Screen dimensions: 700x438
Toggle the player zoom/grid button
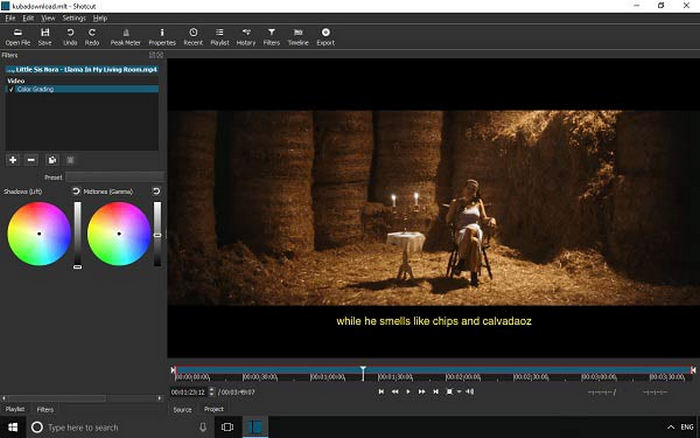pos(449,392)
